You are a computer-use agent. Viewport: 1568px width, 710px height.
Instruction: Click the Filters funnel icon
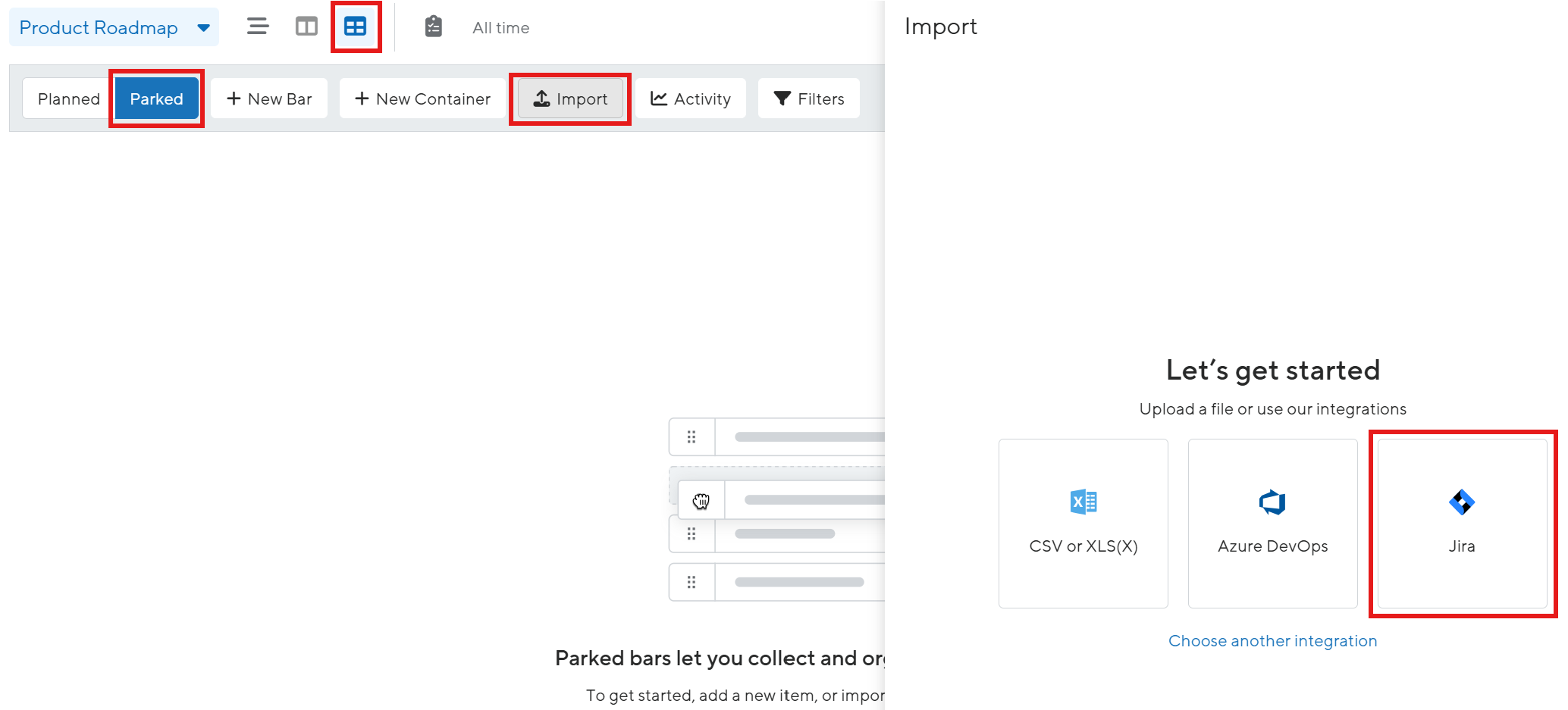[x=781, y=98]
